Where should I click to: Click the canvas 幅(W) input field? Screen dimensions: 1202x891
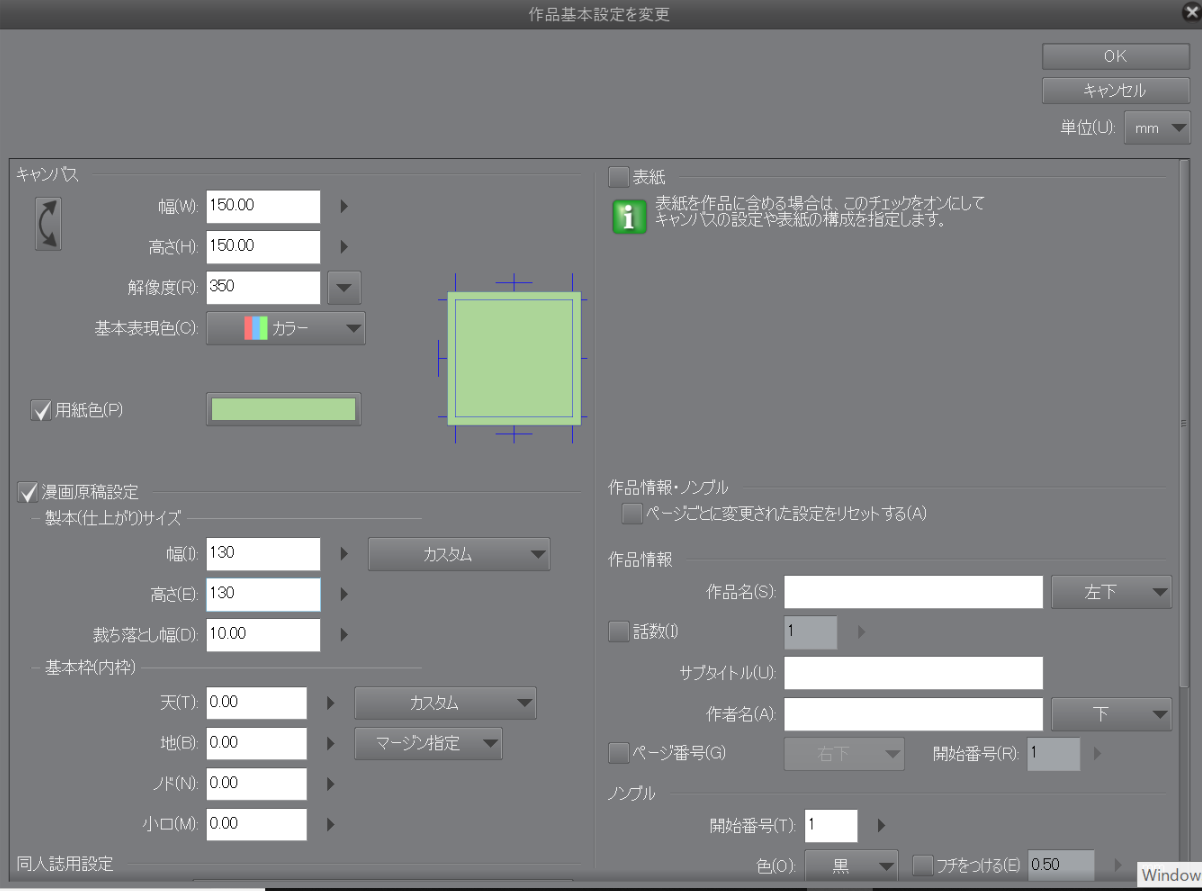click(263, 206)
